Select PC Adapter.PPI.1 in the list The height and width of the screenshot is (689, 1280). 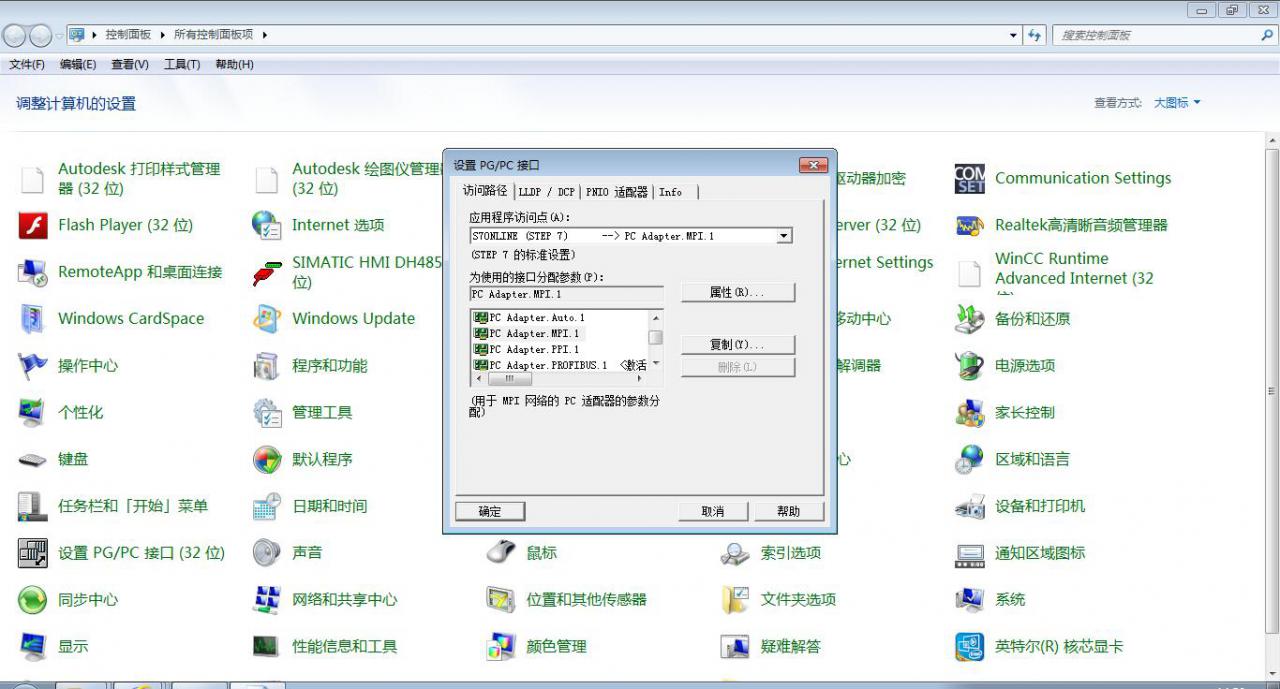[526, 350]
